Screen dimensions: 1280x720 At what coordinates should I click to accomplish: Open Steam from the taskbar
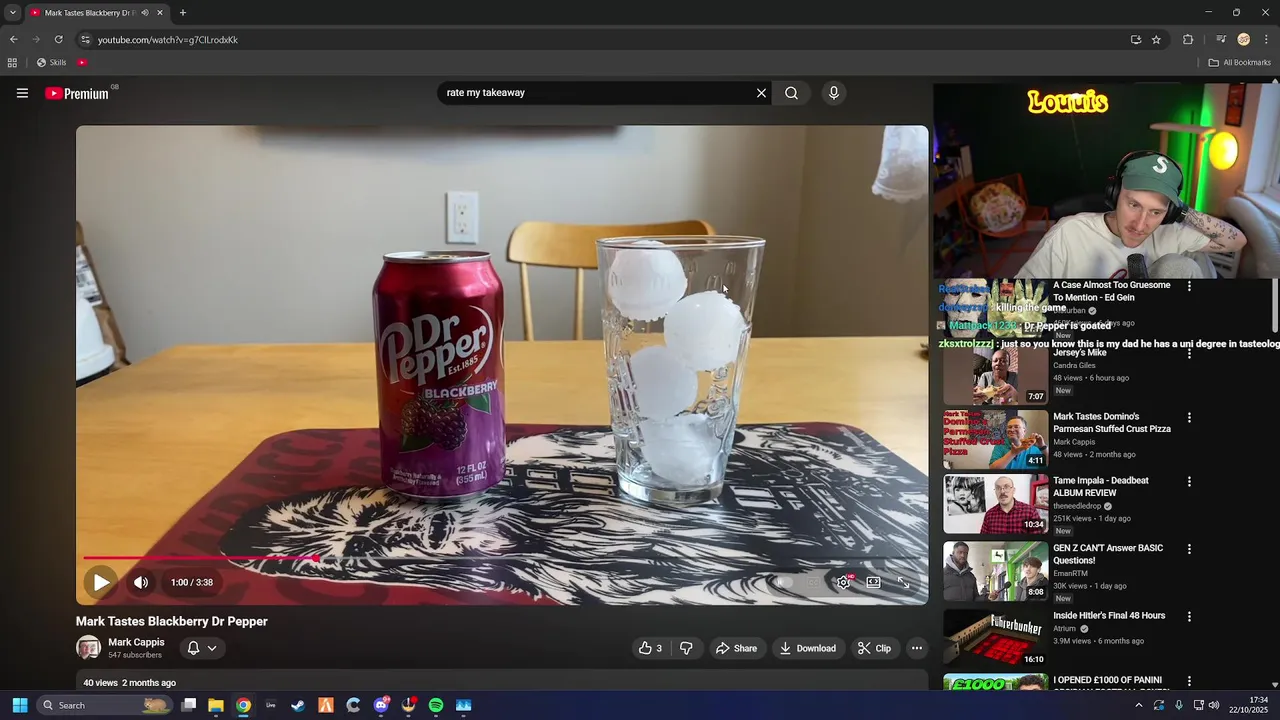coord(298,705)
